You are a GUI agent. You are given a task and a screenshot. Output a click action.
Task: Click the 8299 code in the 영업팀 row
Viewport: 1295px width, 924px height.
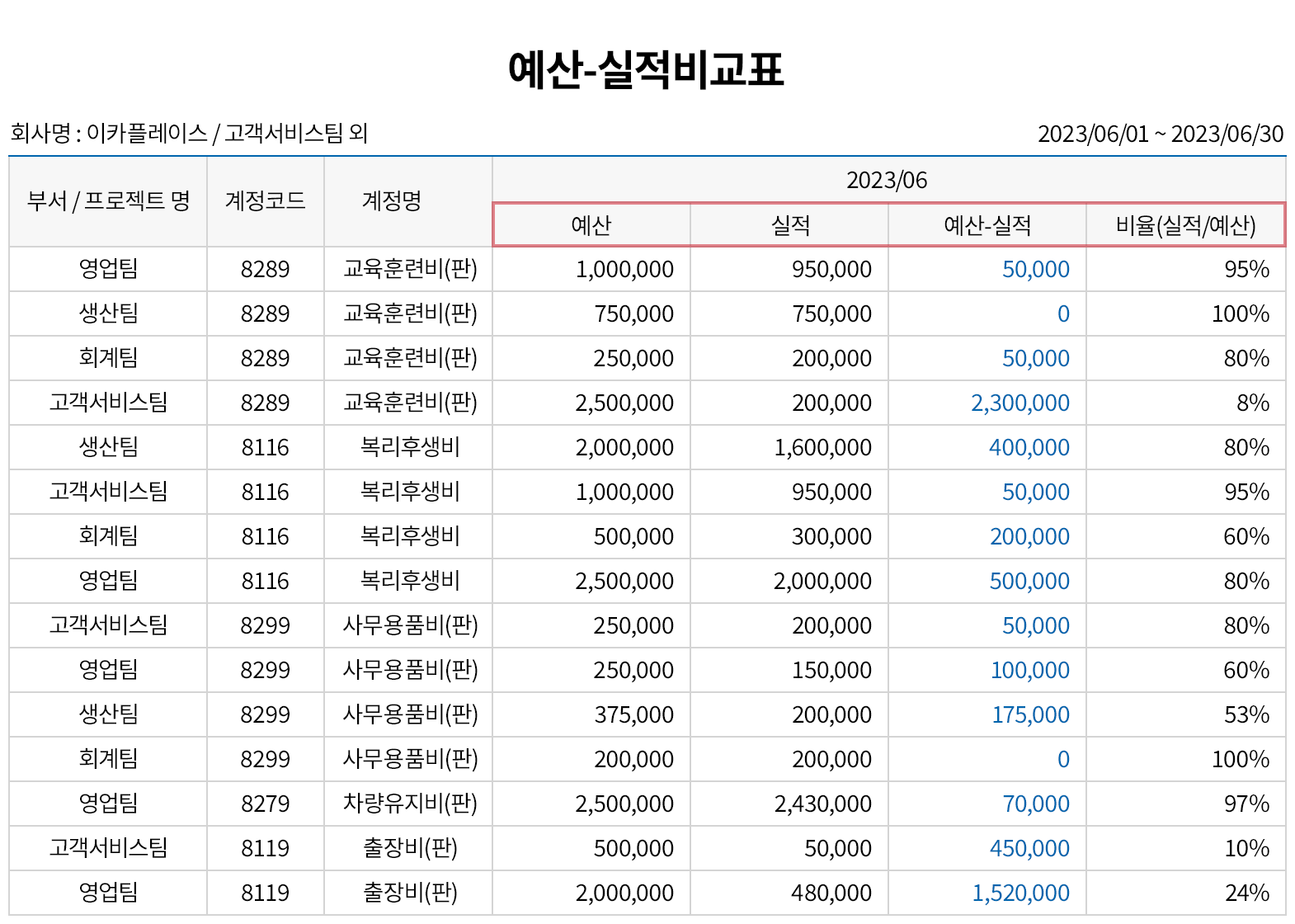pyautogui.click(x=266, y=670)
